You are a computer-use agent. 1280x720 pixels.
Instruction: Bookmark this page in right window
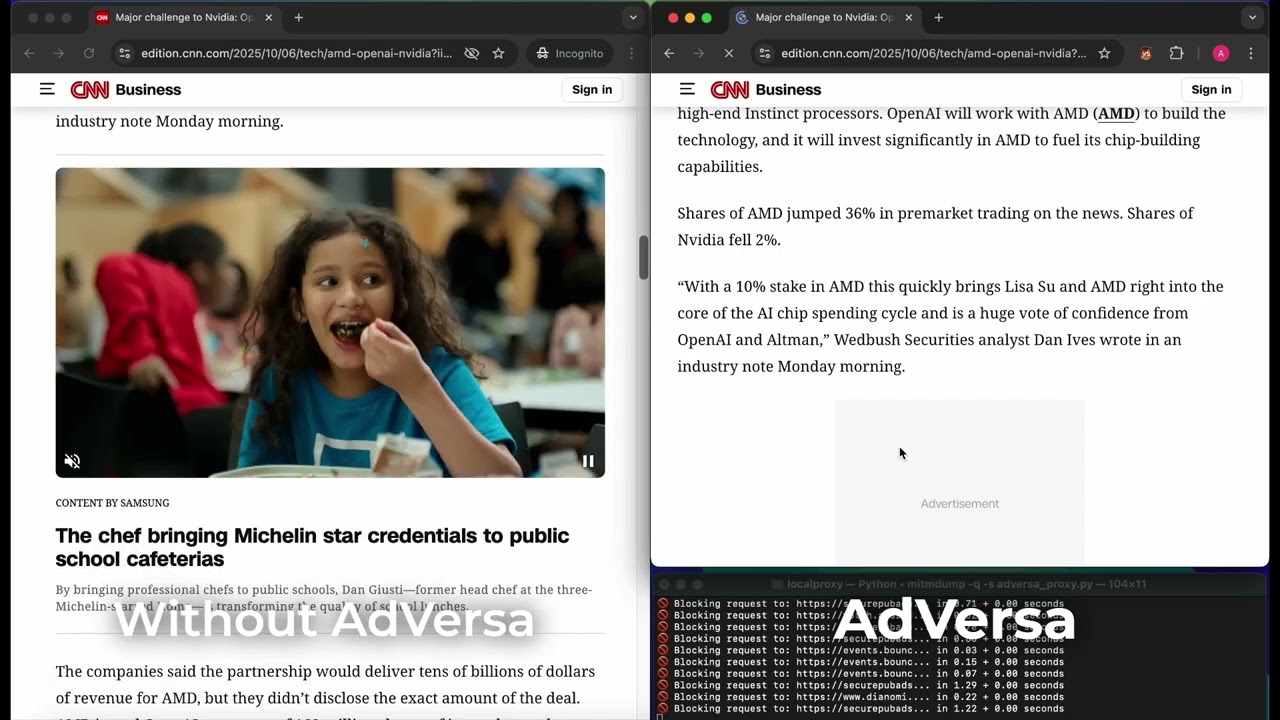(x=1104, y=53)
